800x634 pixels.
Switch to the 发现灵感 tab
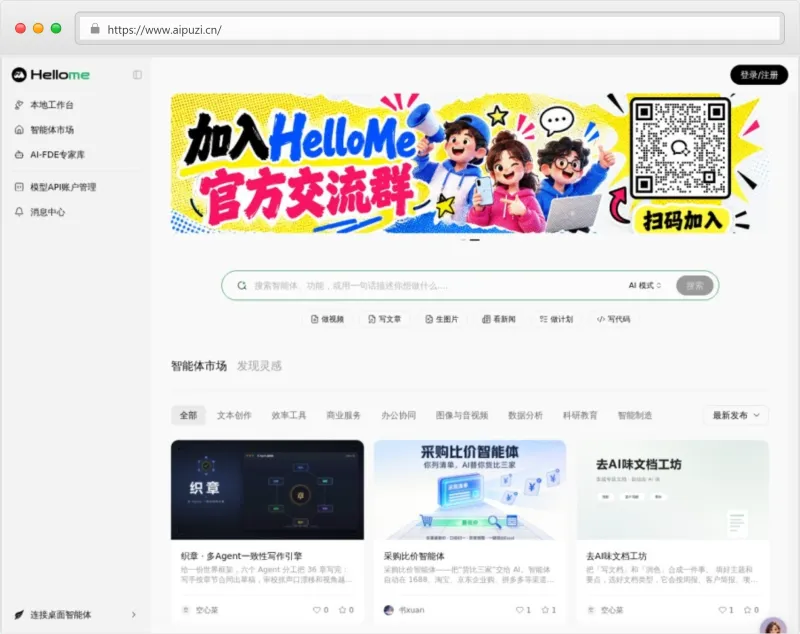(259, 366)
